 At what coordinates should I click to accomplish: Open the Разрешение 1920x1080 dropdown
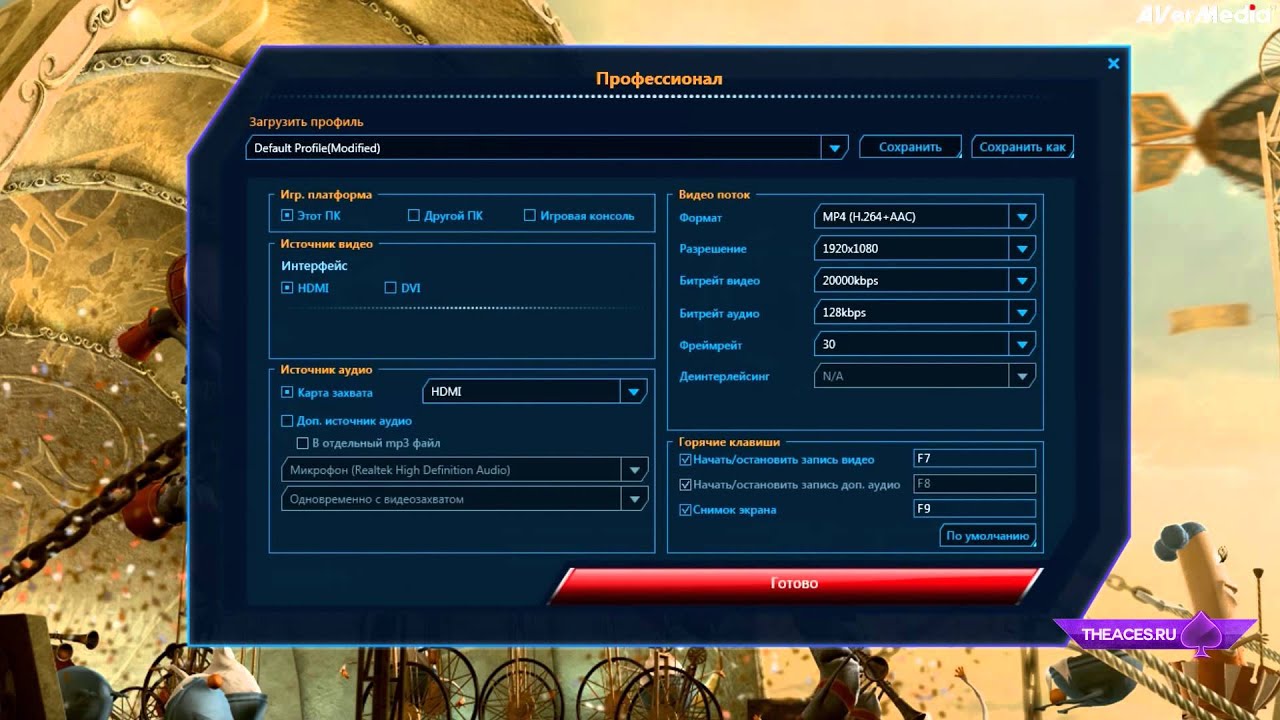coord(925,248)
